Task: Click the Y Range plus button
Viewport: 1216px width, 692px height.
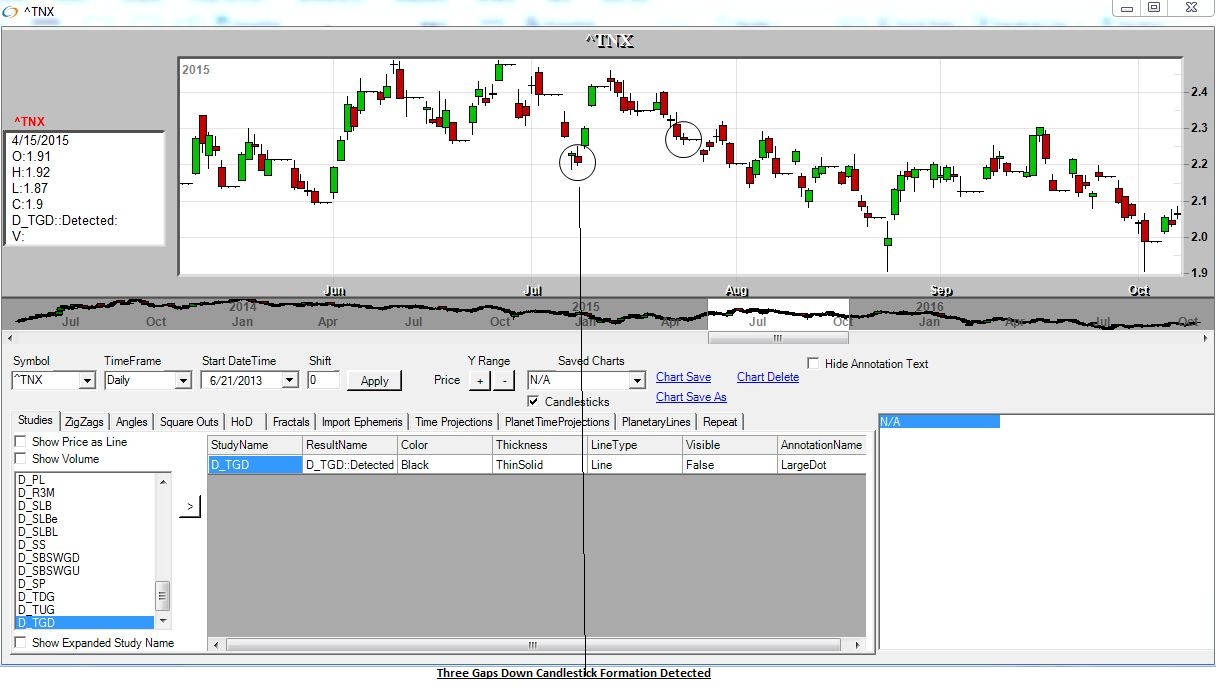Action: coord(479,381)
